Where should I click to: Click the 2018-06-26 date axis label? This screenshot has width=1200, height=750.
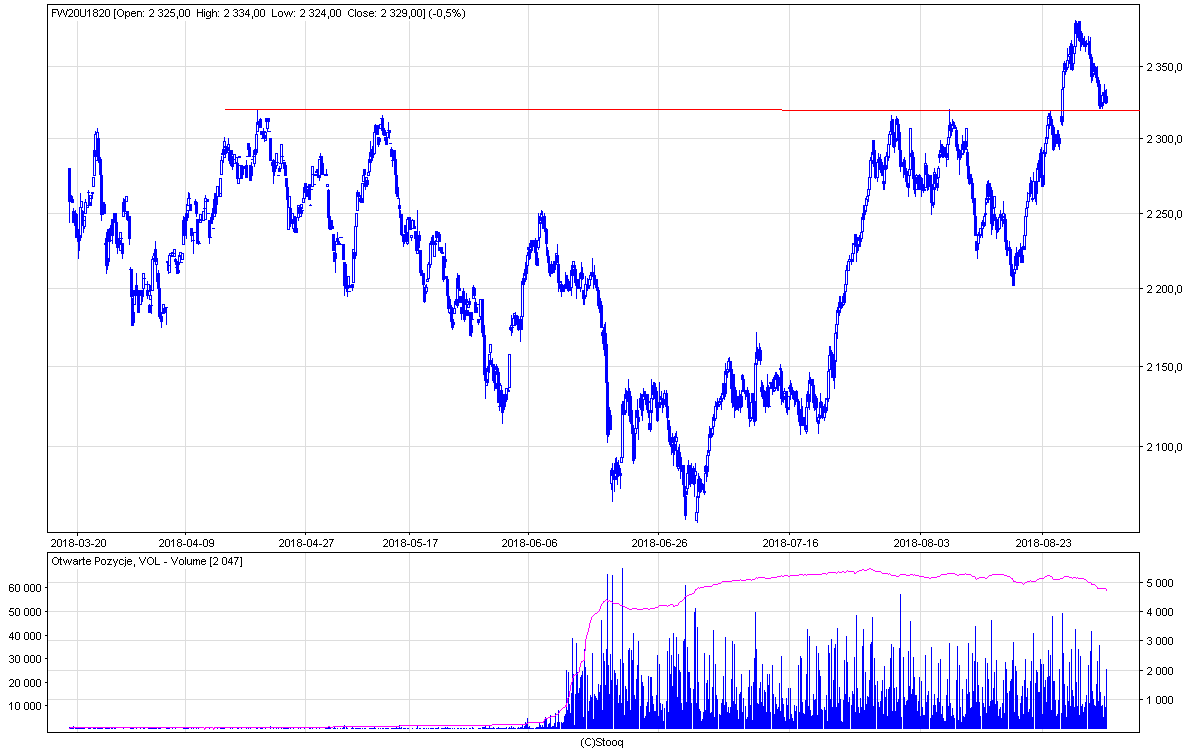point(658,543)
